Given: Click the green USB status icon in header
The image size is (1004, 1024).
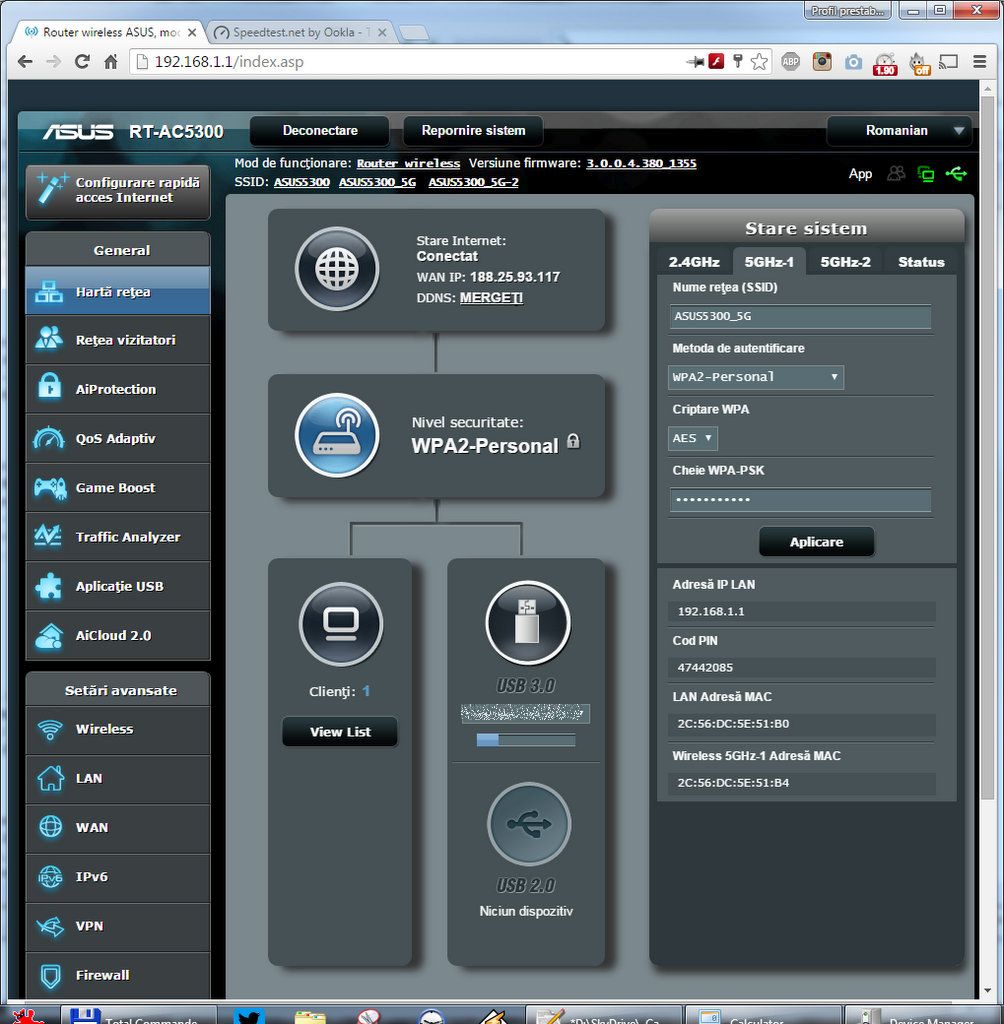Looking at the screenshot, I should pyautogui.click(x=956, y=174).
